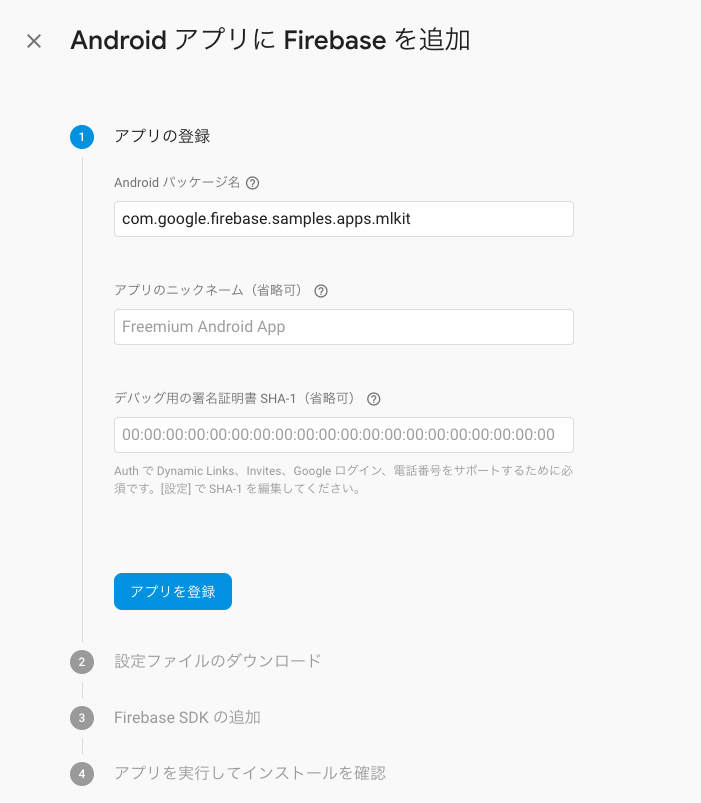Expand the 設定ファイルのダウンロード step
701x803 pixels.
[218, 661]
